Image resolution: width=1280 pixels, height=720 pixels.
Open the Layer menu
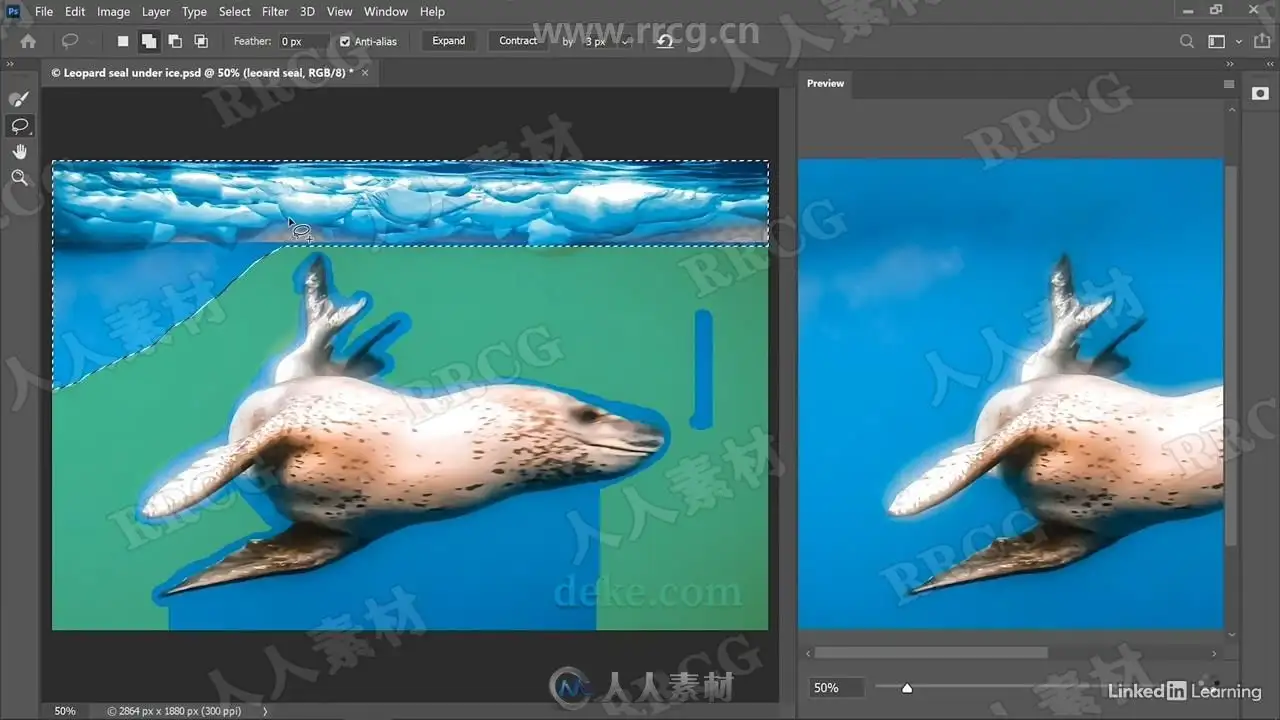point(156,12)
